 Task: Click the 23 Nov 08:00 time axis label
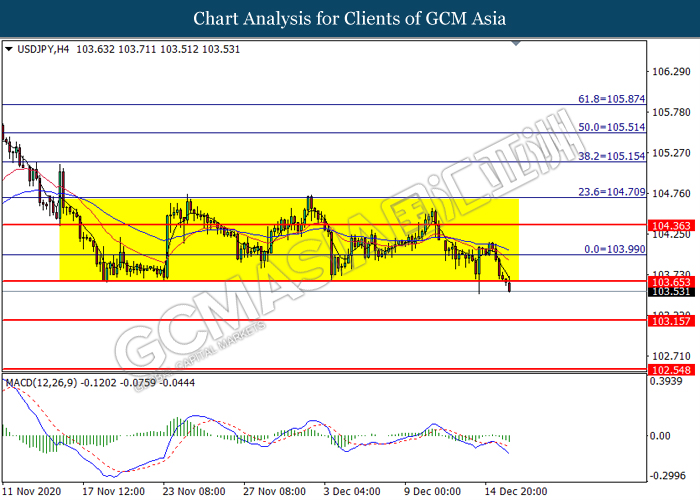(194, 491)
